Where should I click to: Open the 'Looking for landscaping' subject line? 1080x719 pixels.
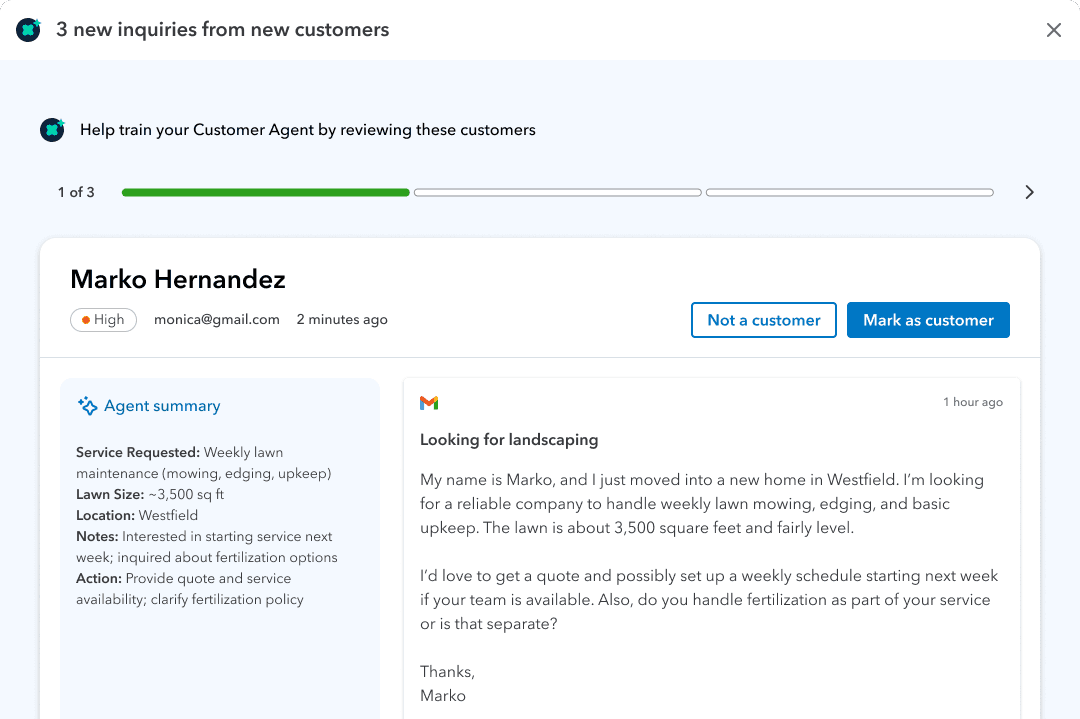[x=509, y=440]
